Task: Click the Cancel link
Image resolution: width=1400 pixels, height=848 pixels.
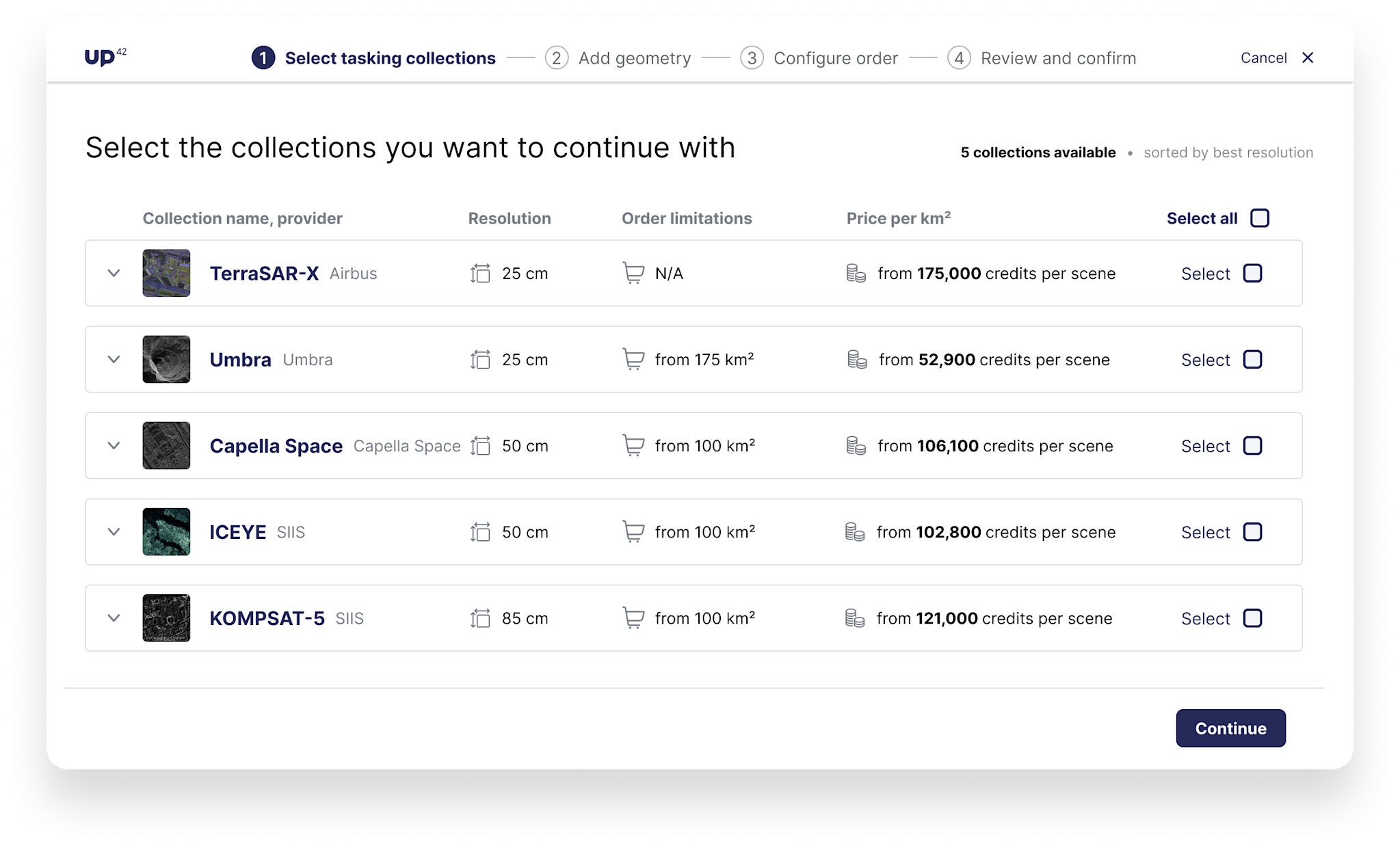Action: tap(1263, 58)
